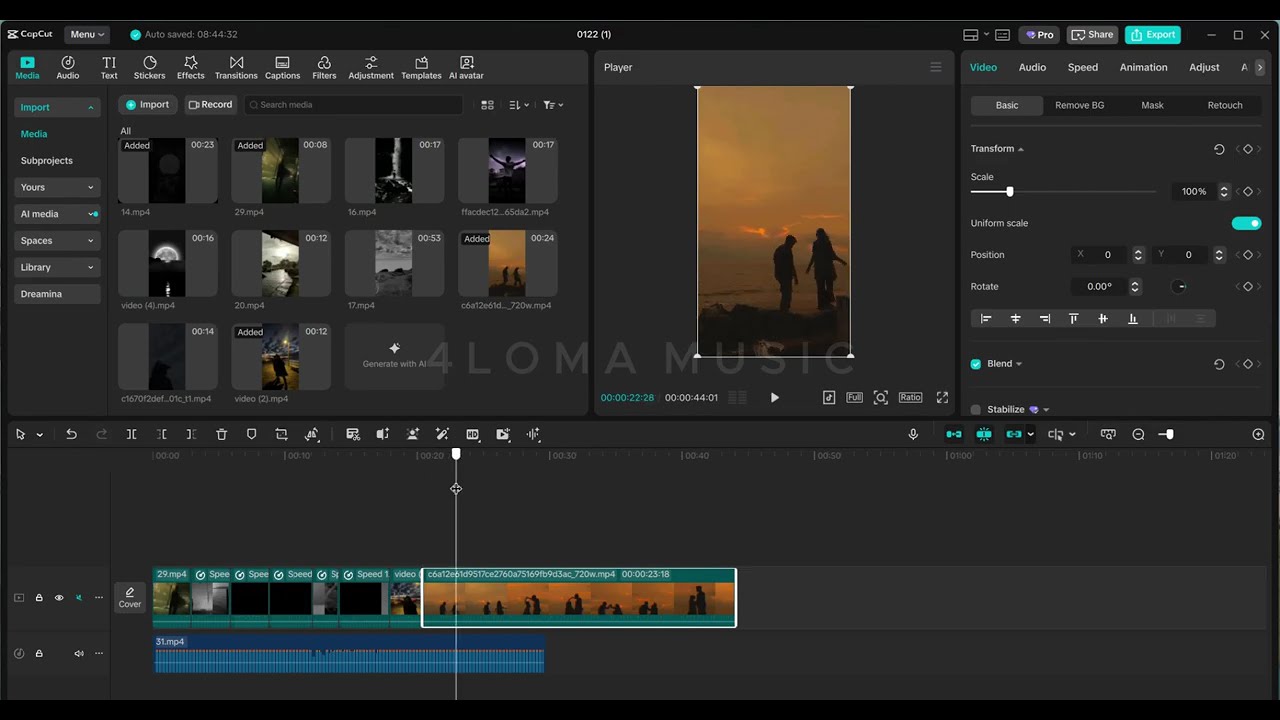Lock the main video track
Screen dimensions: 1280x720
click(x=39, y=598)
